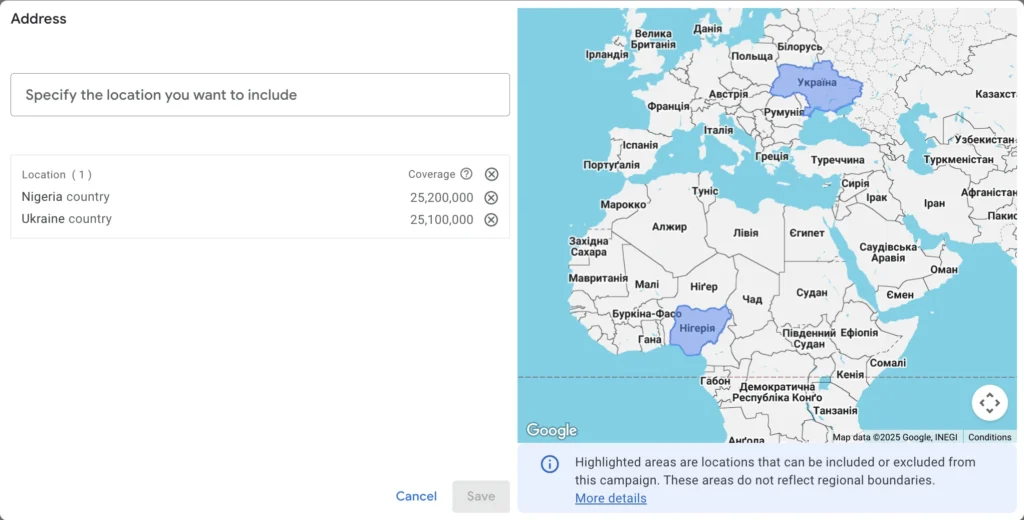The height and width of the screenshot is (520, 1024).
Task: Remove Nigeria country from locations
Action: (491, 197)
